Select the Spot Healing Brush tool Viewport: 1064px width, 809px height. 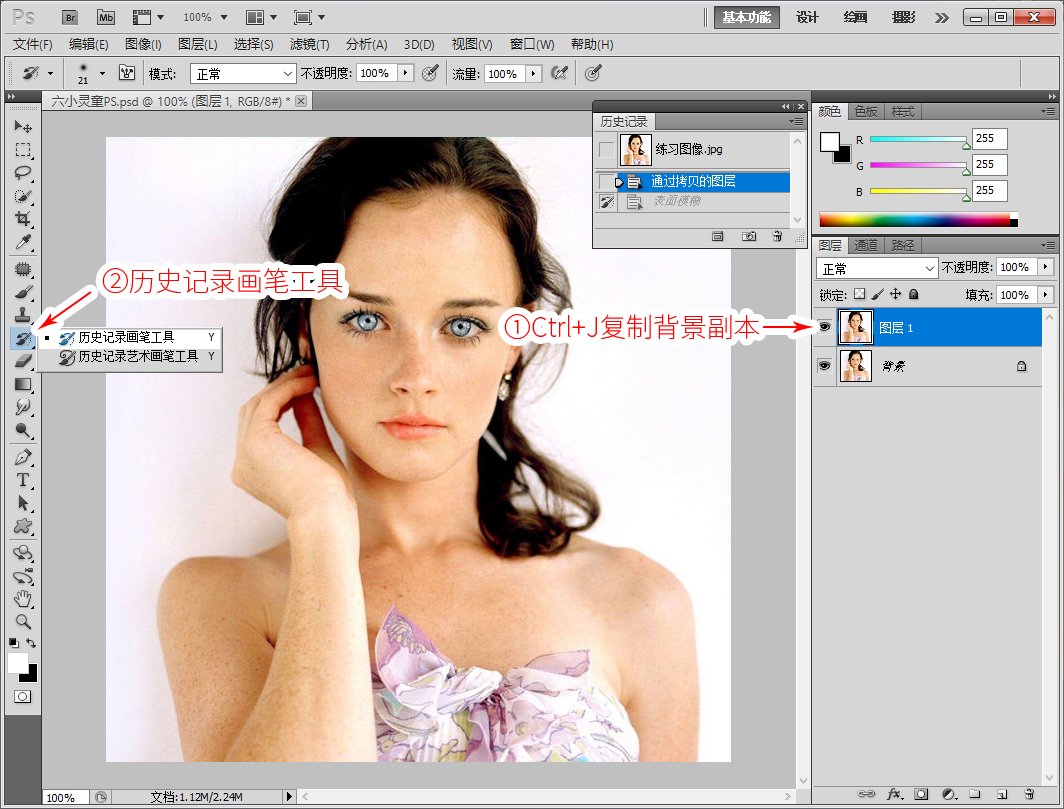[23, 269]
